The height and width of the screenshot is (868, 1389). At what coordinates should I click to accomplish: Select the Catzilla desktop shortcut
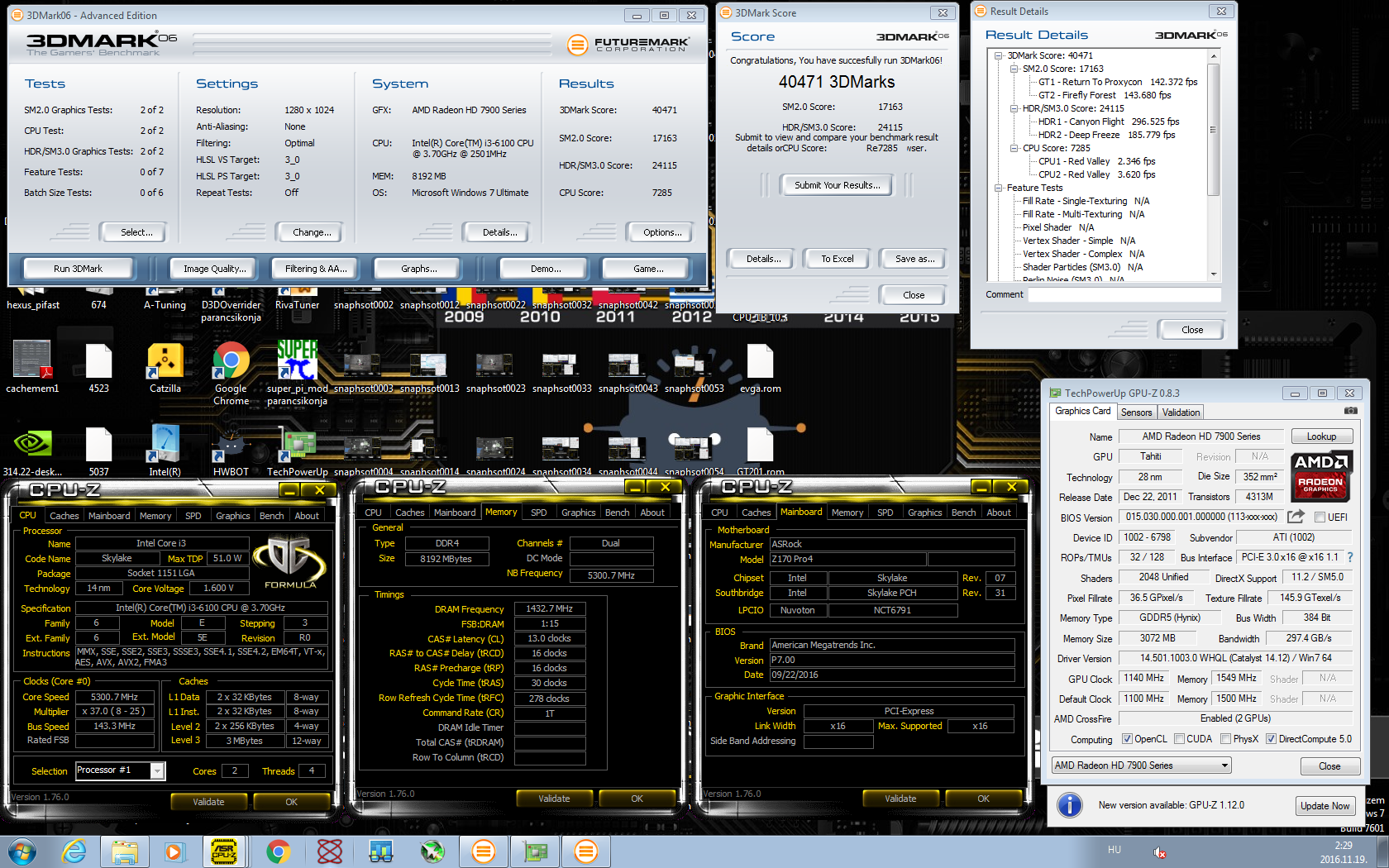click(x=165, y=366)
